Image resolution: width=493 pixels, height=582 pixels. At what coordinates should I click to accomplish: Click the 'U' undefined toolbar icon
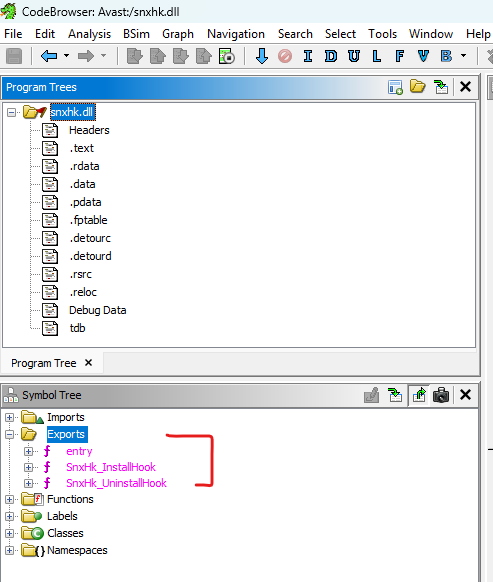pyautogui.click(x=354, y=56)
